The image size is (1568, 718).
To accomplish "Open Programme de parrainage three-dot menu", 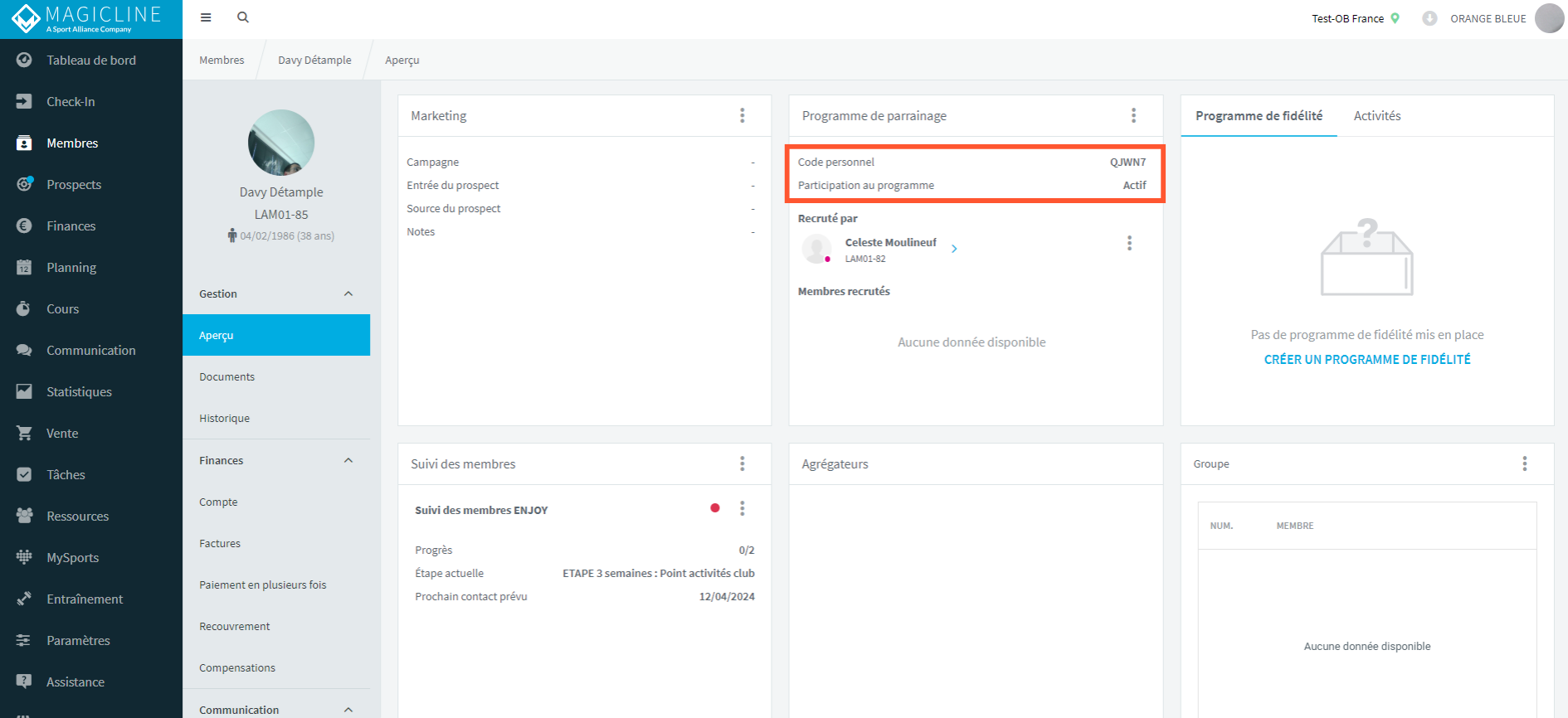I will [1133, 115].
